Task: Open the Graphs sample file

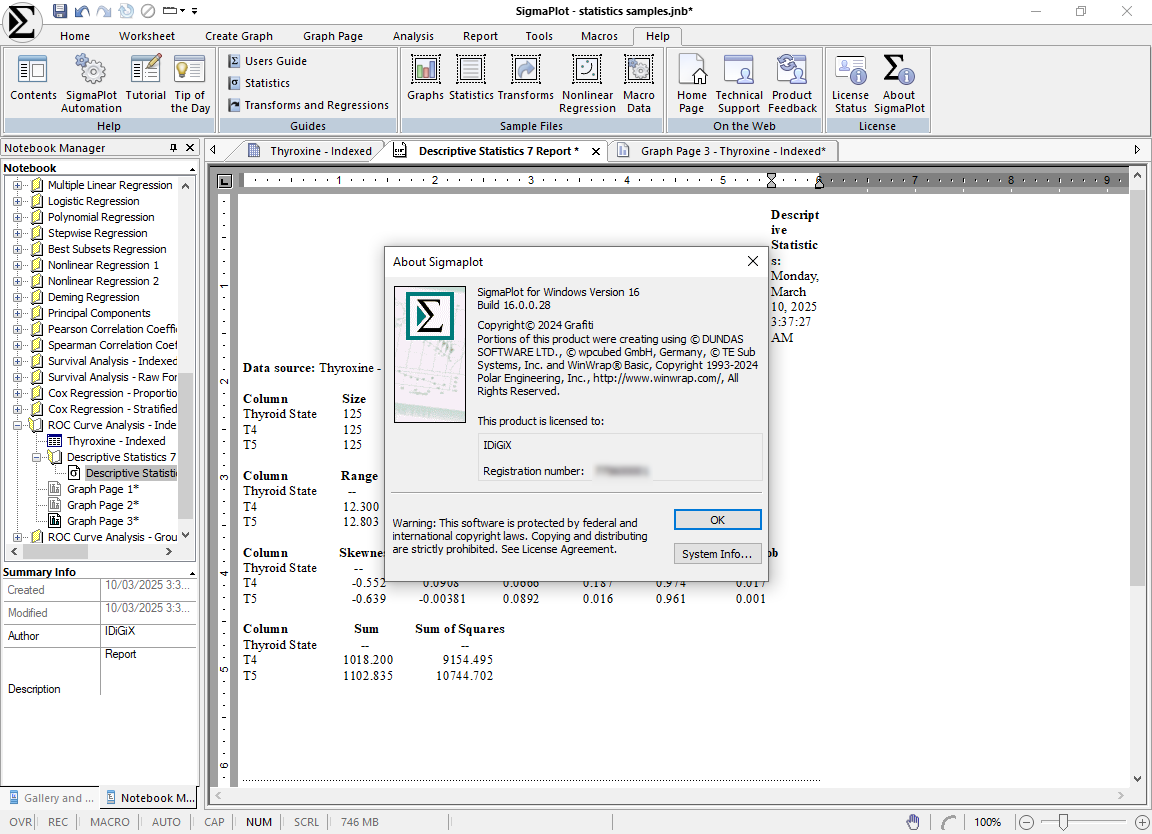Action: pos(425,78)
